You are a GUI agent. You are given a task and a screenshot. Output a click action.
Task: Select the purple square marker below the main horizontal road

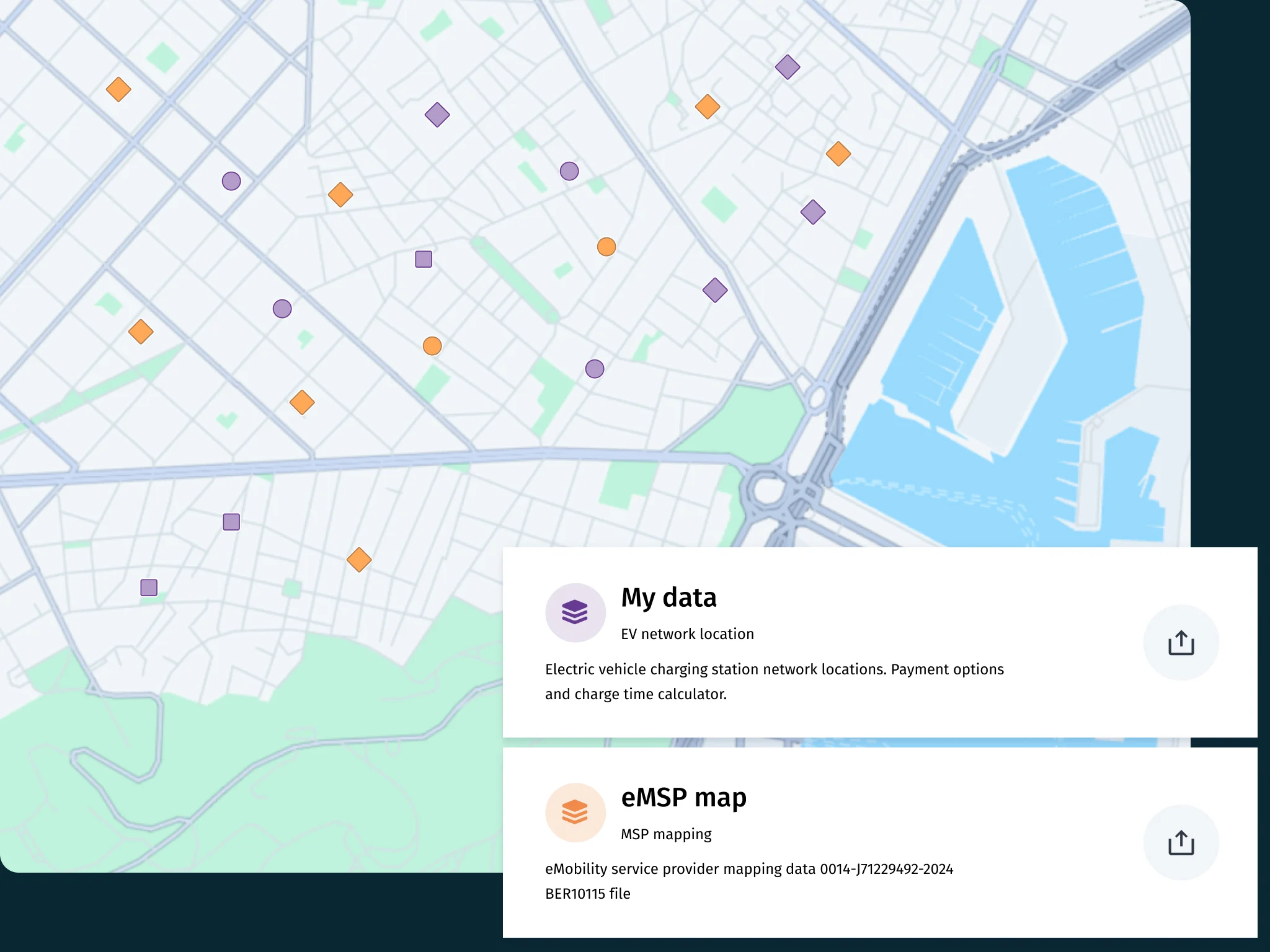[231, 522]
